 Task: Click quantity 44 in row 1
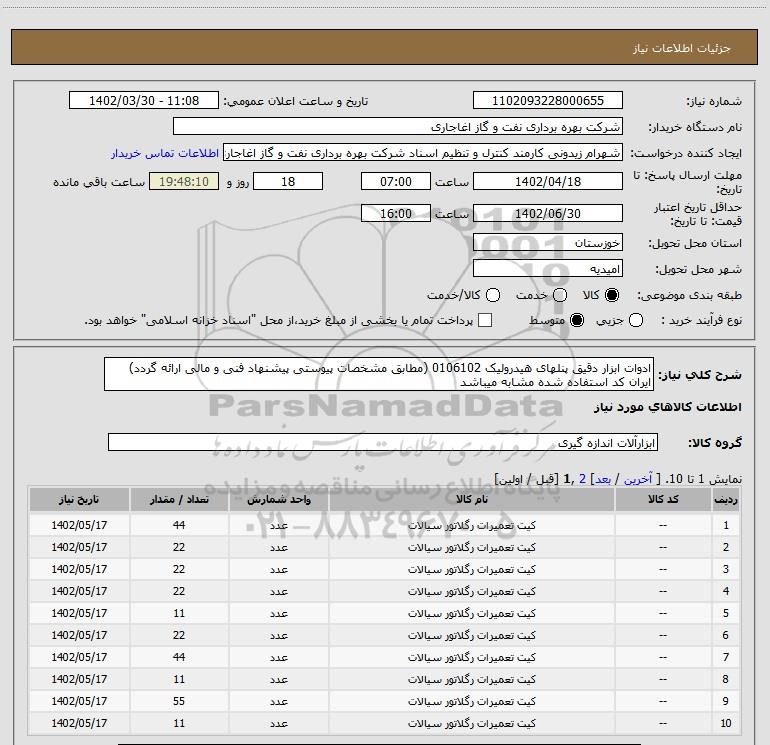tap(179, 525)
